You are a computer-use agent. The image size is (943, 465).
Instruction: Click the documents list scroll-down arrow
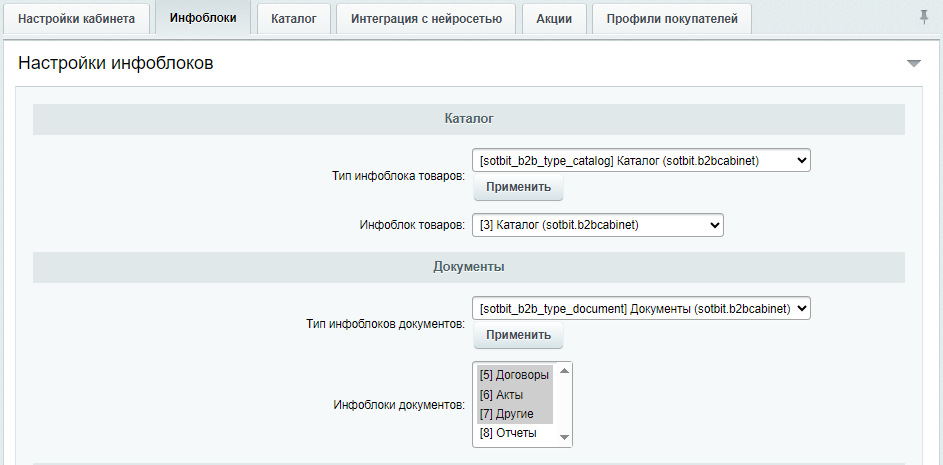click(564, 437)
